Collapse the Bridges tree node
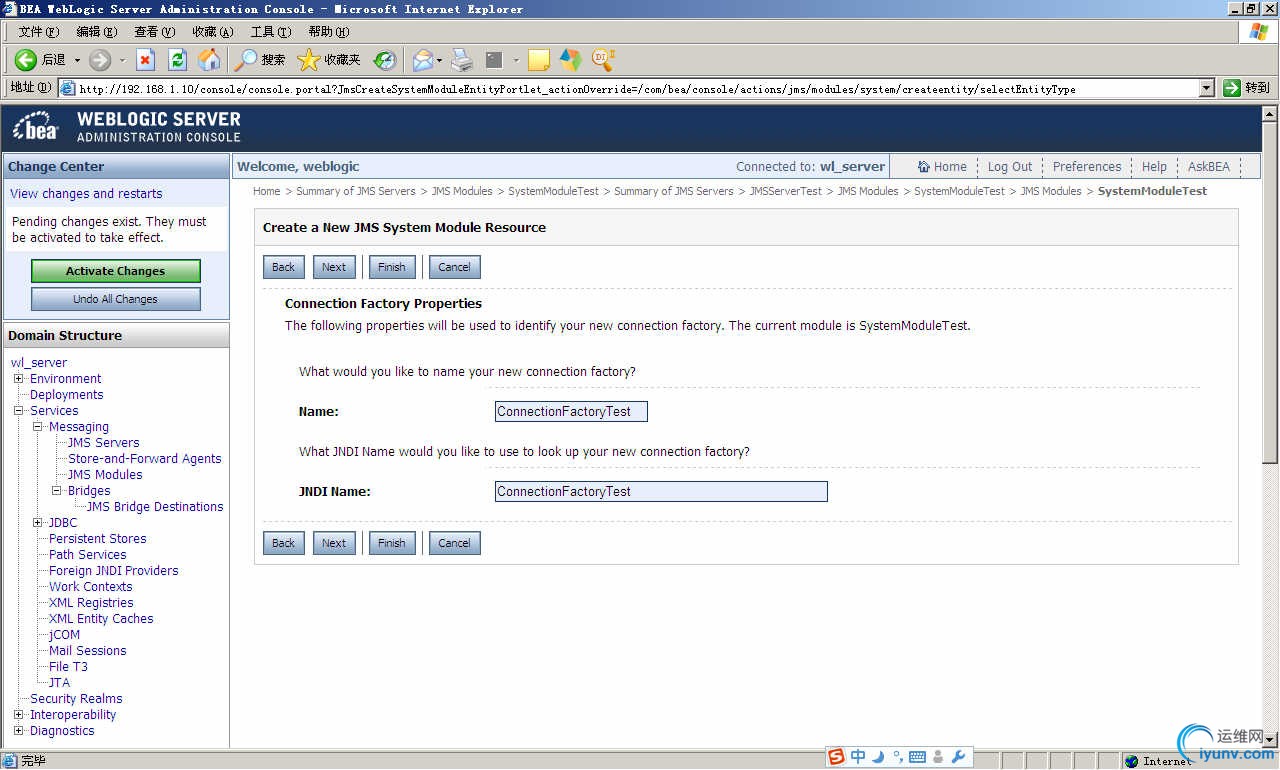The height and width of the screenshot is (770, 1280). [x=56, y=491]
